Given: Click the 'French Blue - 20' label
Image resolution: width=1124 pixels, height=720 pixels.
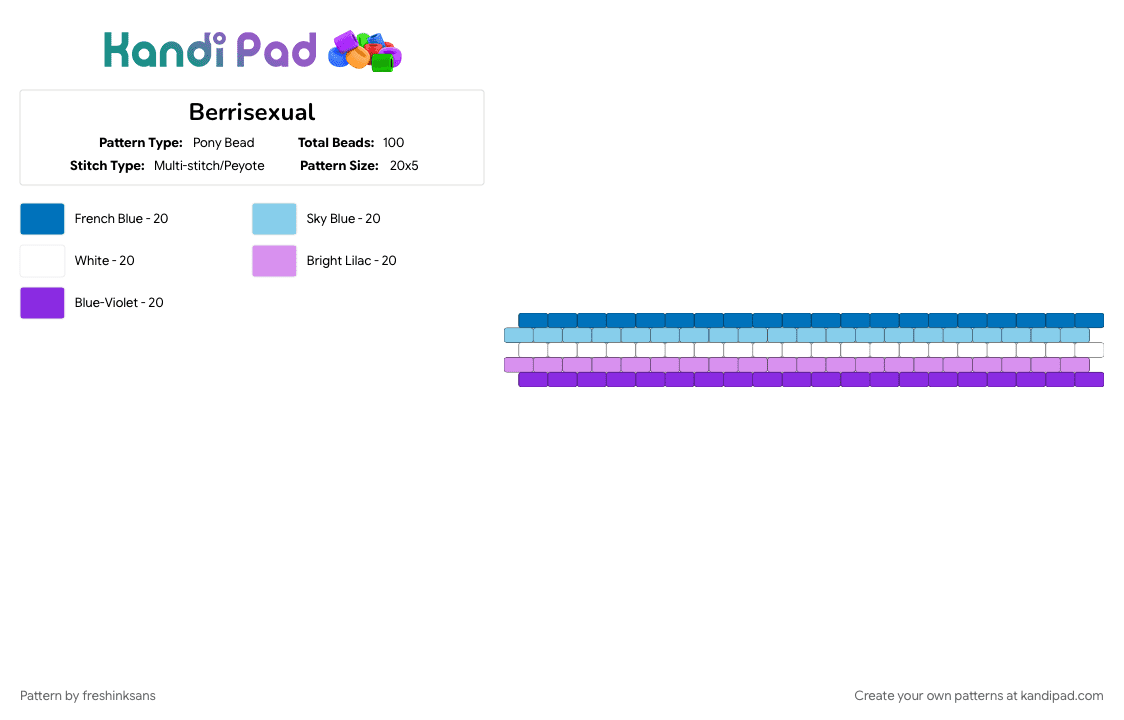Looking at the screenshot, I should (x=121, y=219).
